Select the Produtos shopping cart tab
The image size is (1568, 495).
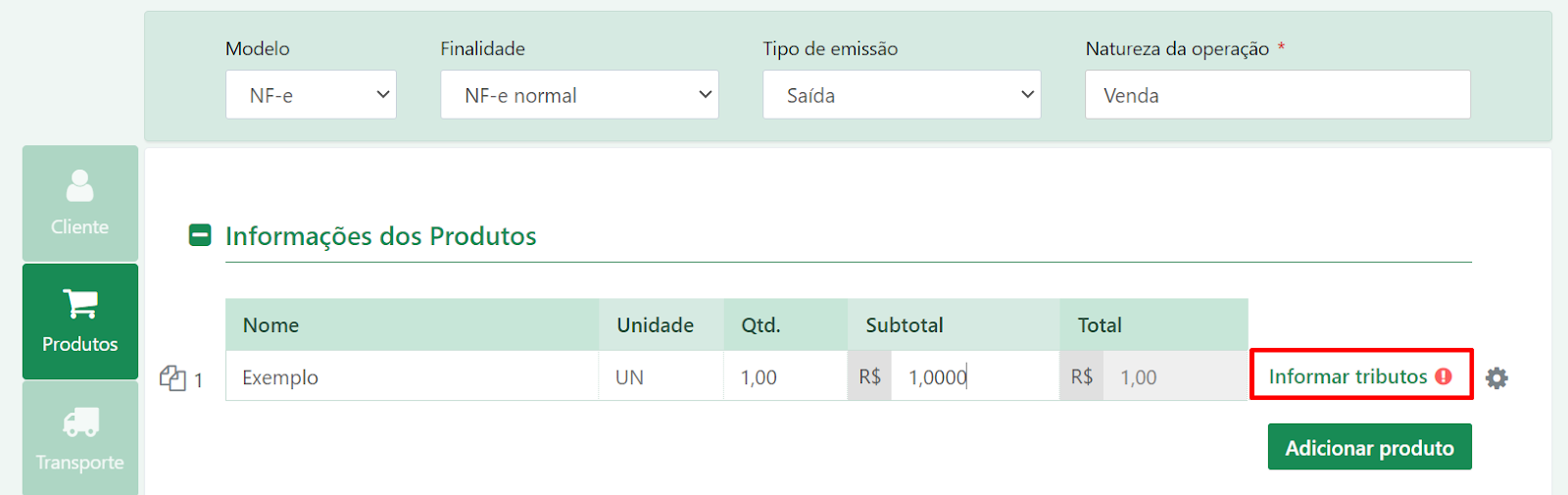(80, 322)
